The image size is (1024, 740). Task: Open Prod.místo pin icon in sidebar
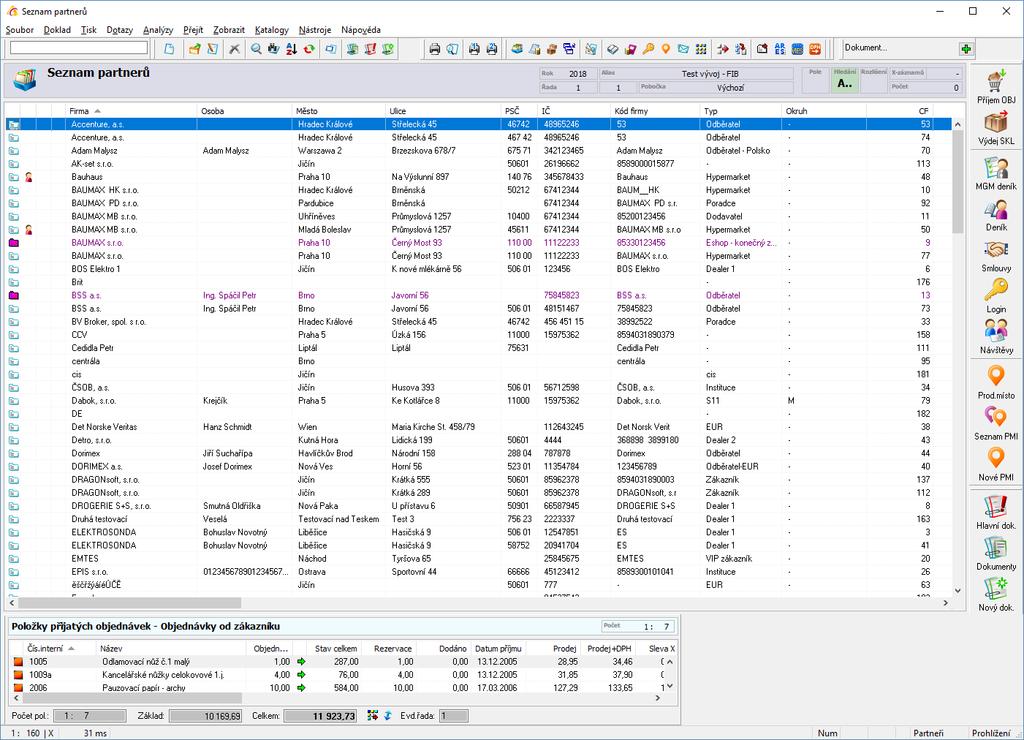(x=996, y=383)
